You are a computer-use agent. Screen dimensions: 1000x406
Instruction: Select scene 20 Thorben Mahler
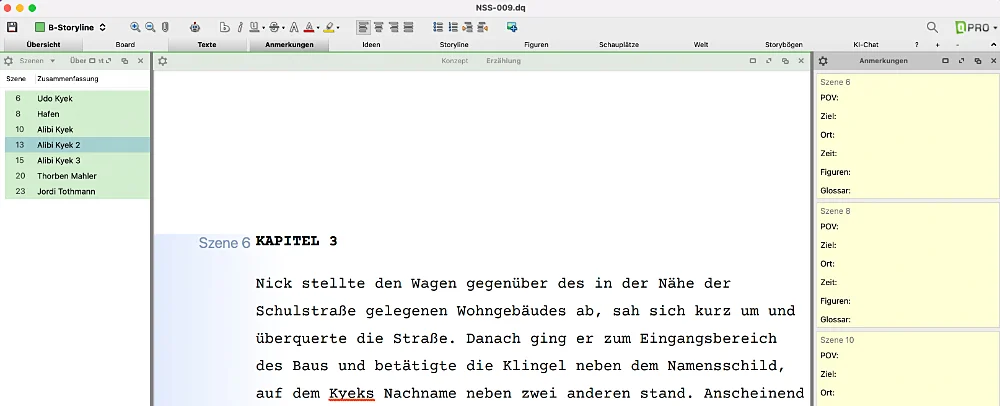pyautogui.click(x=77, y=176)
